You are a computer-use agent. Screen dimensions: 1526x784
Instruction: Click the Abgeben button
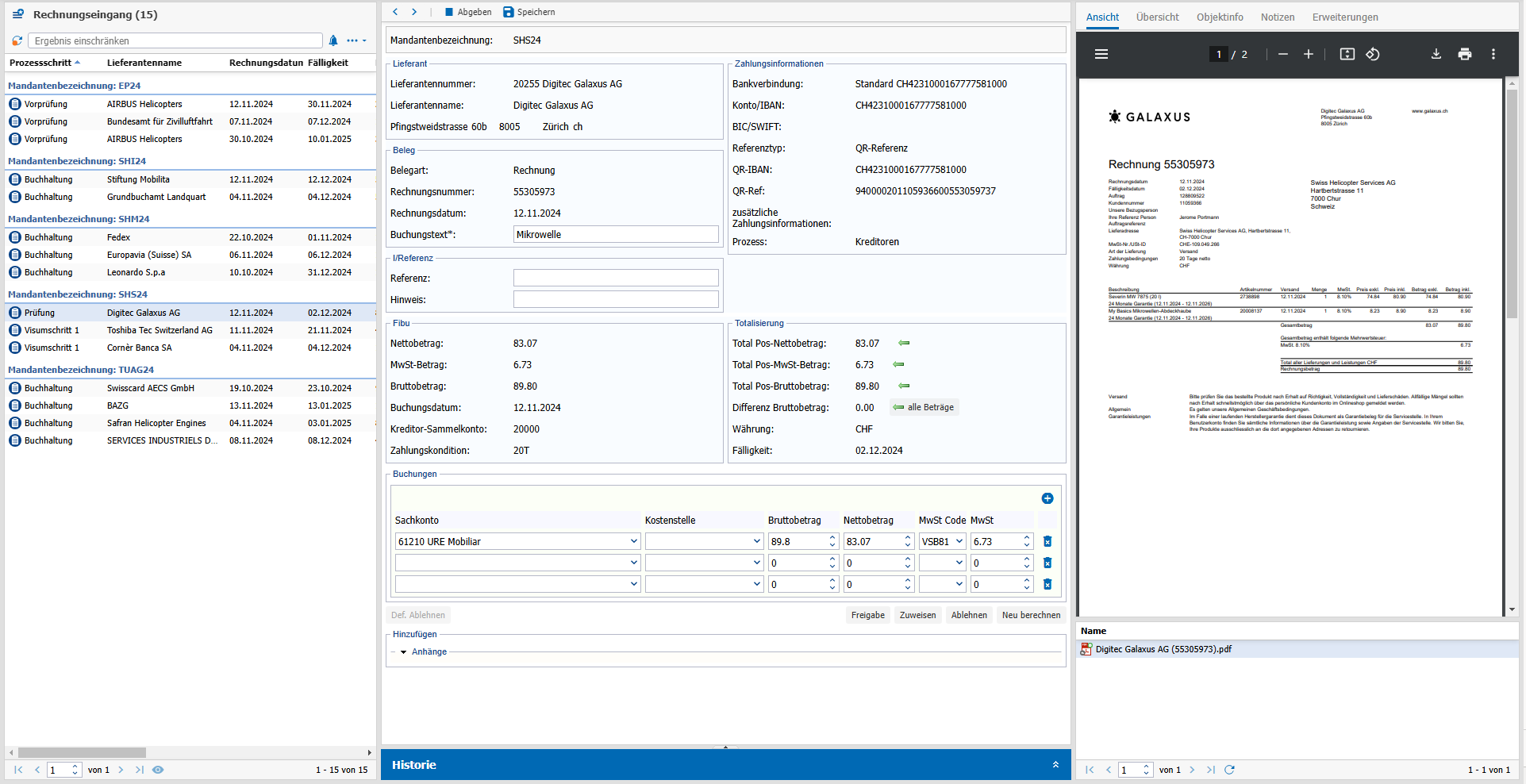pos(468,12)
